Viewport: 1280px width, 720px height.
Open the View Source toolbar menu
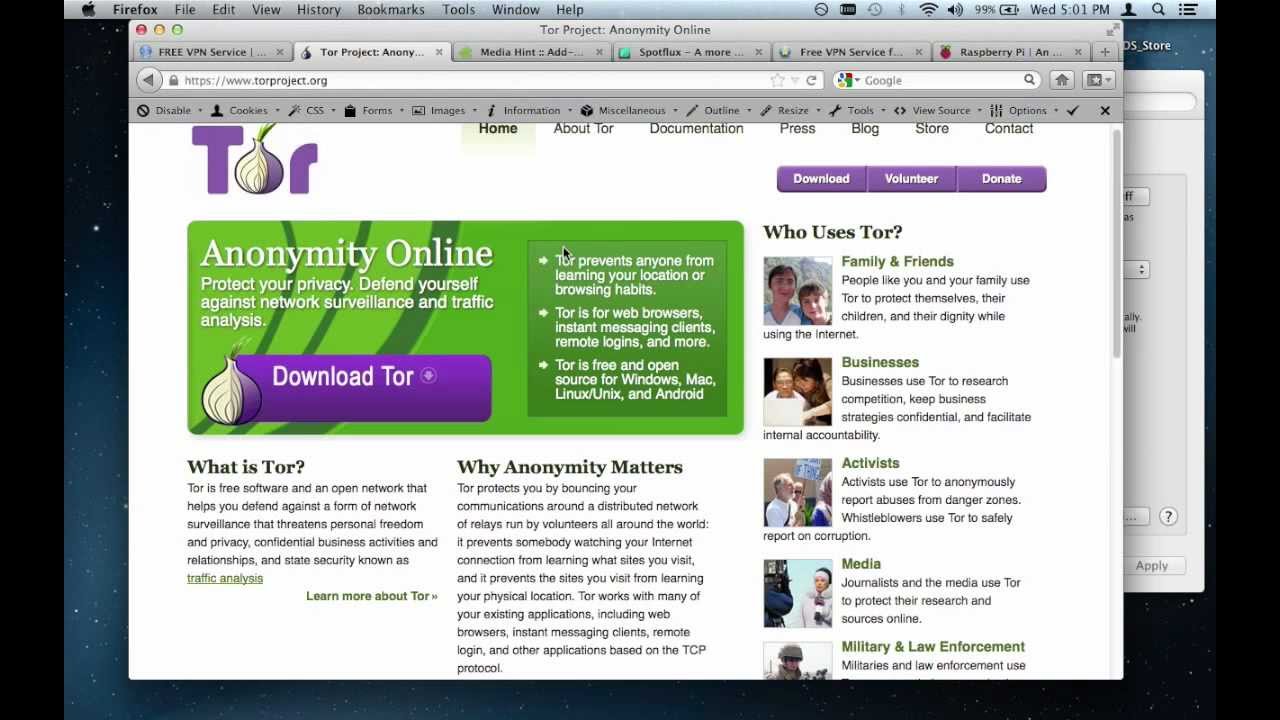click(x=937, y=111)
